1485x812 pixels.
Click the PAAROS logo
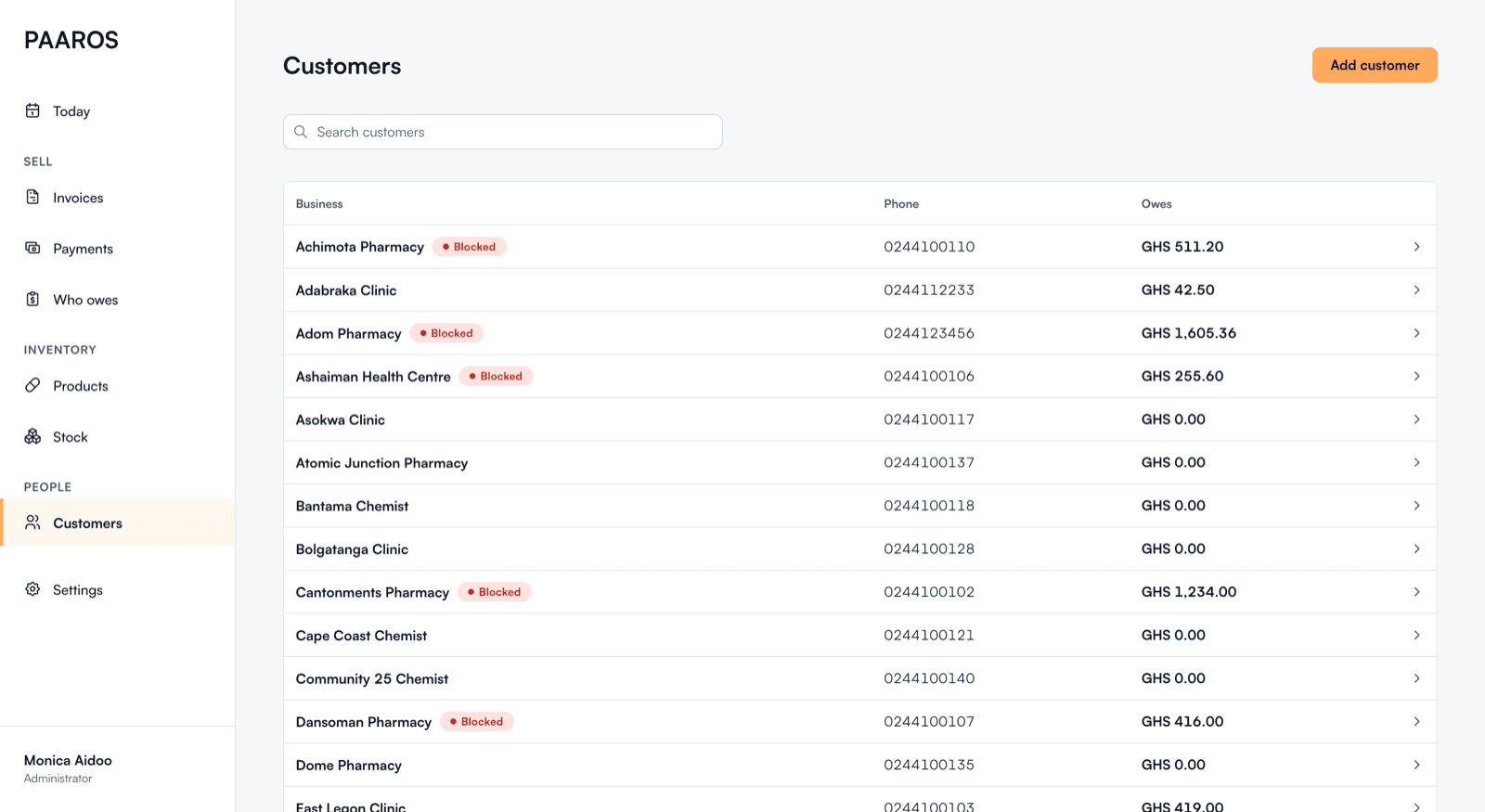71,40
